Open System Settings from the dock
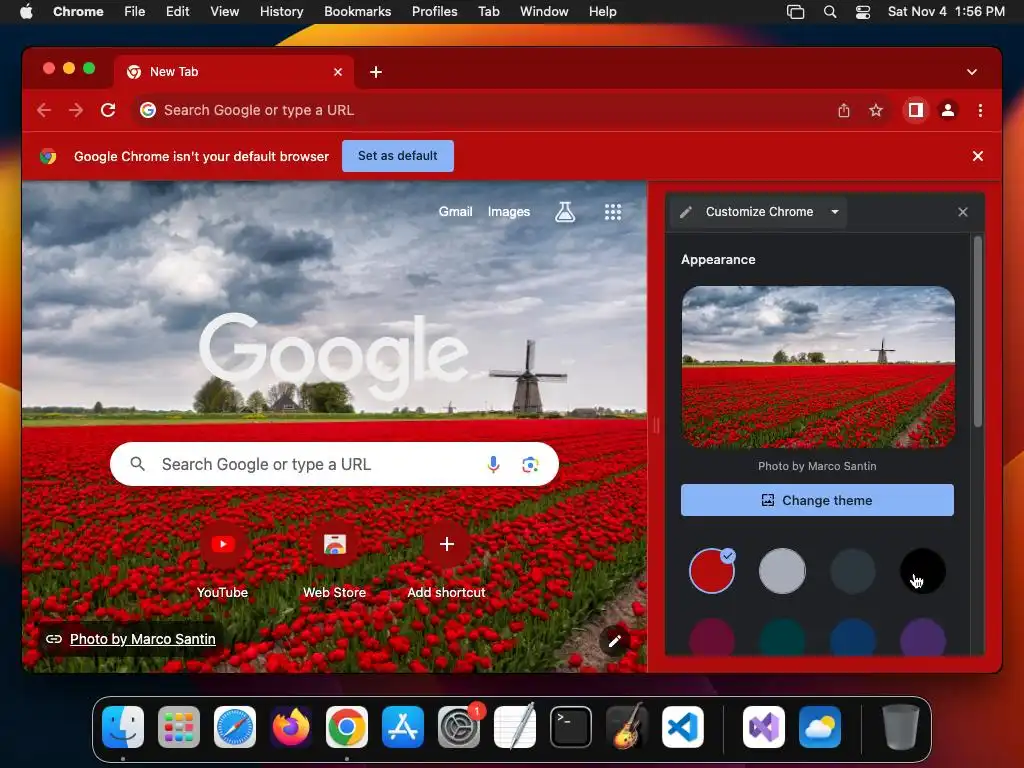Screen dimensions: 1024x768 click(459, 727)
